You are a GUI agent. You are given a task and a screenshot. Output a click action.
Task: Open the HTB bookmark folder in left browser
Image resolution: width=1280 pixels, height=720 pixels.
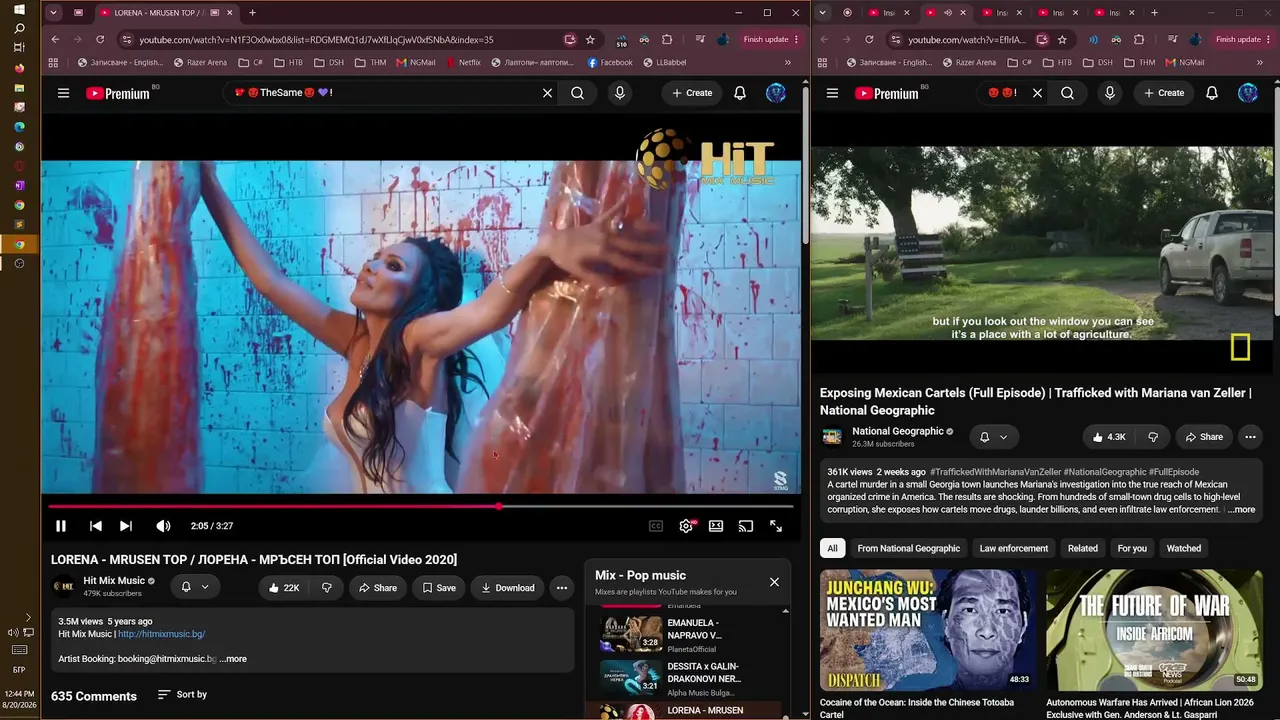[x=287, y=62]
